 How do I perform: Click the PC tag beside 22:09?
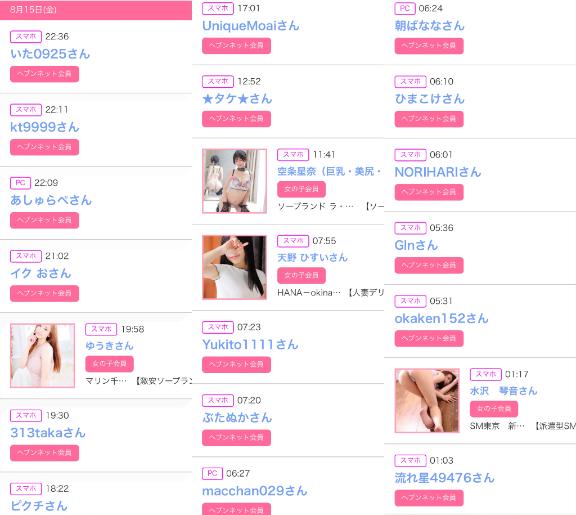[x=20, y=183]
